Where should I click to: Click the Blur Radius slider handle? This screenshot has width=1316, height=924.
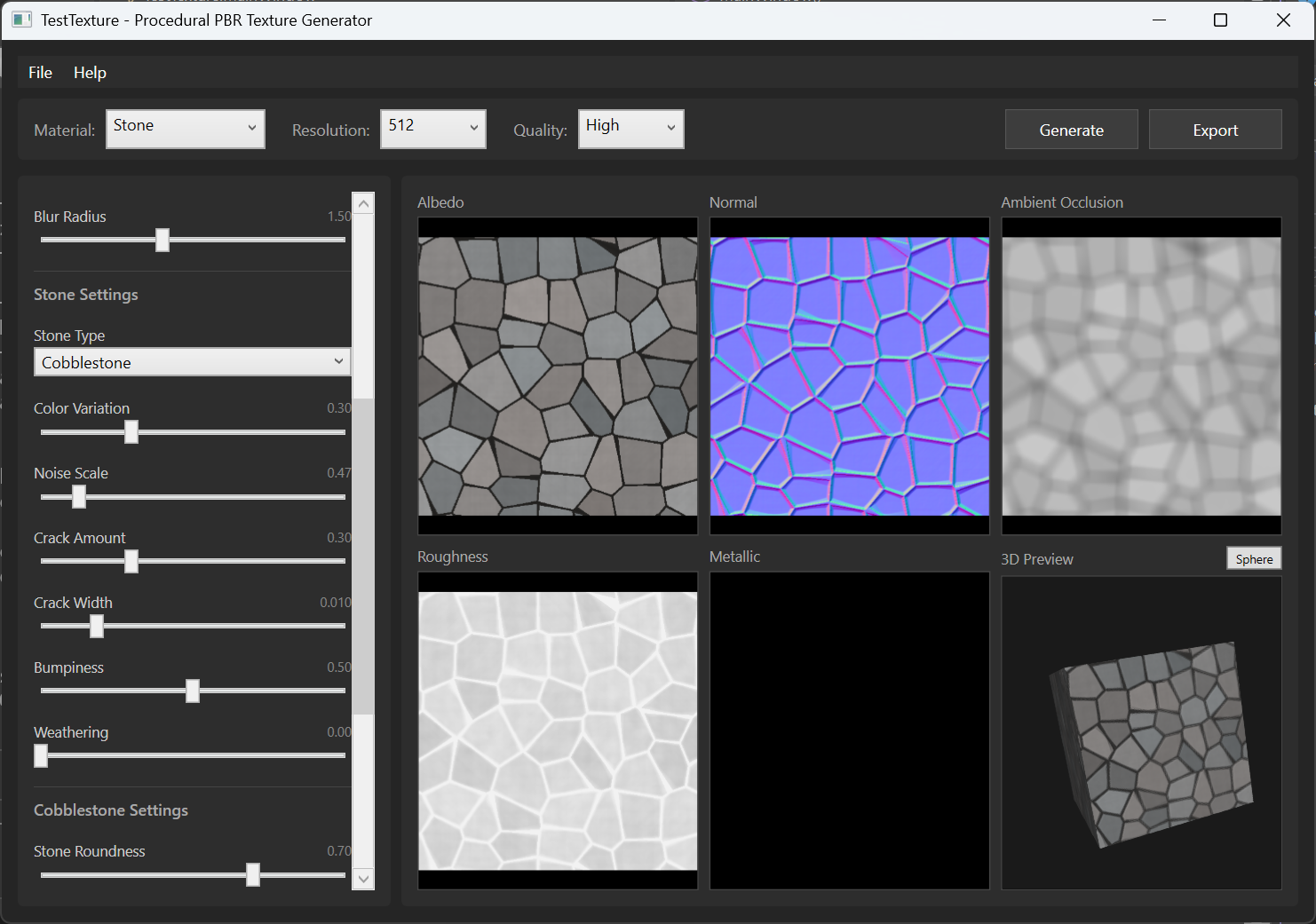pyautogui.click(x=163, y=240)
